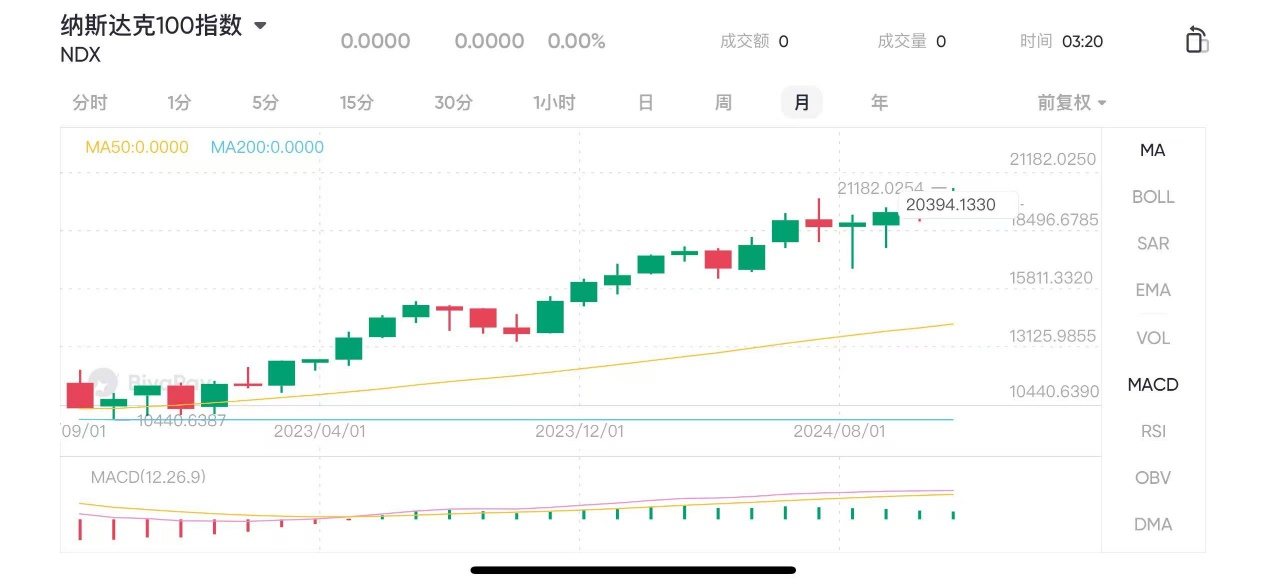Image resolution: width=1266 pixels, height=586 pixels.
Task: Enable the MA indicator
Action: (1153, 150)
